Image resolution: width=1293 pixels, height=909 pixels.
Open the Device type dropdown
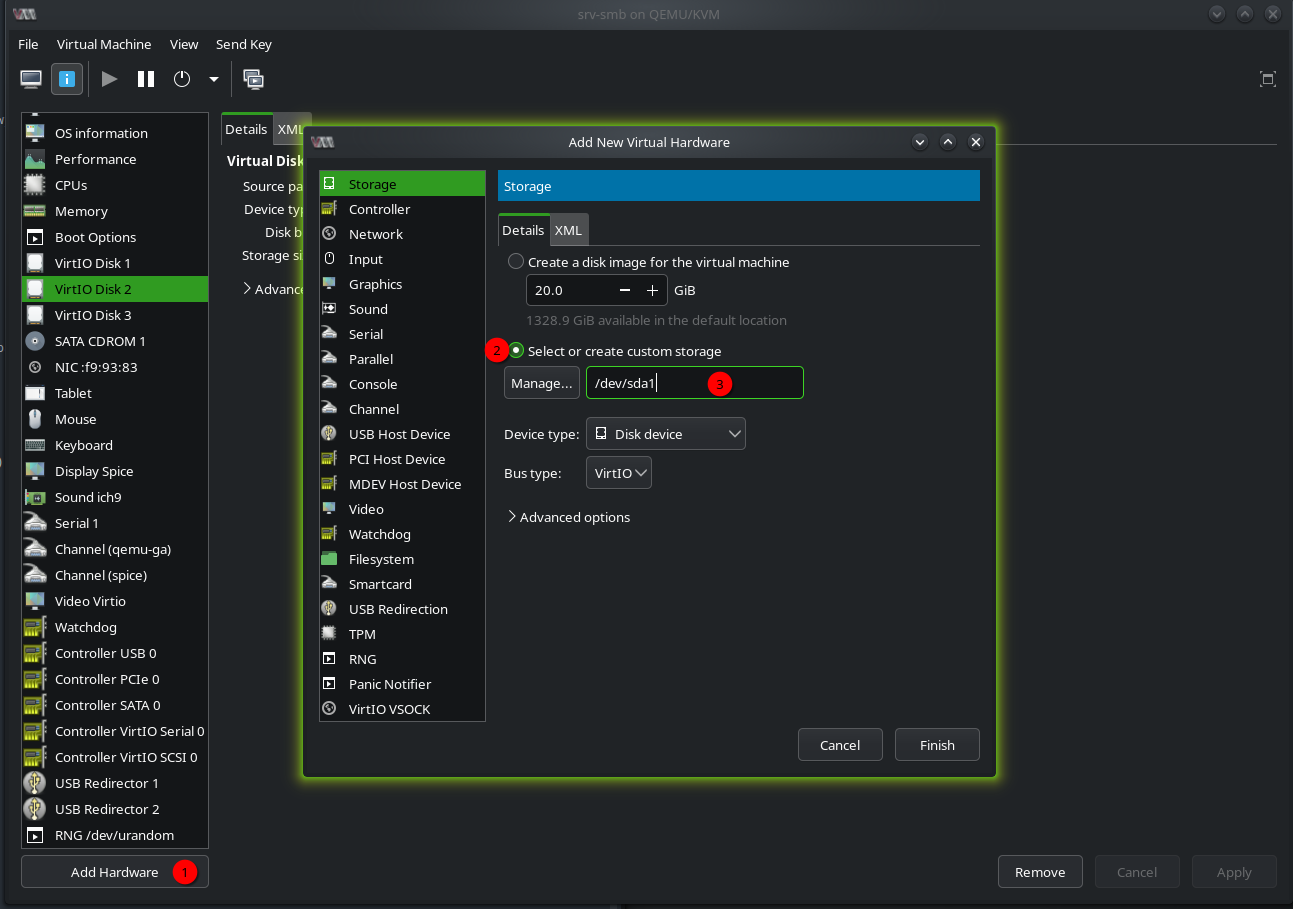click(x=665, y=433)
